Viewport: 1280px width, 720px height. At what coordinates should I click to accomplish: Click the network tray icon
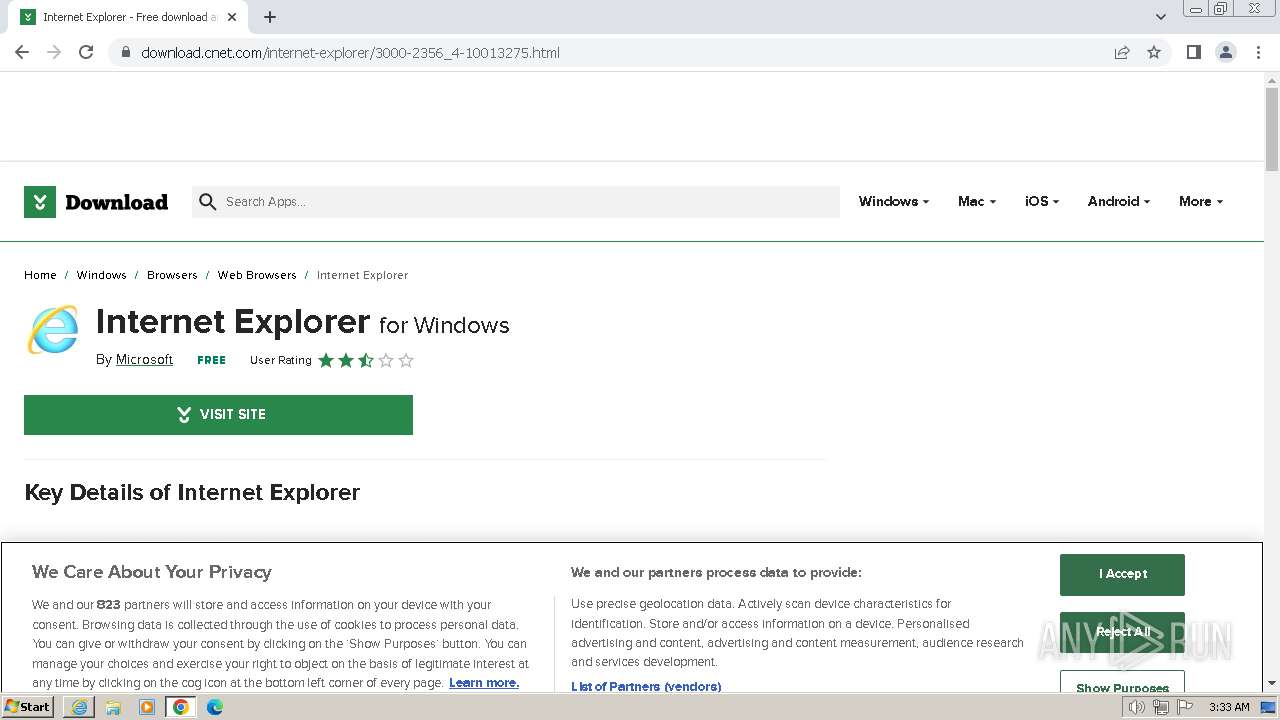(1160, 707)
